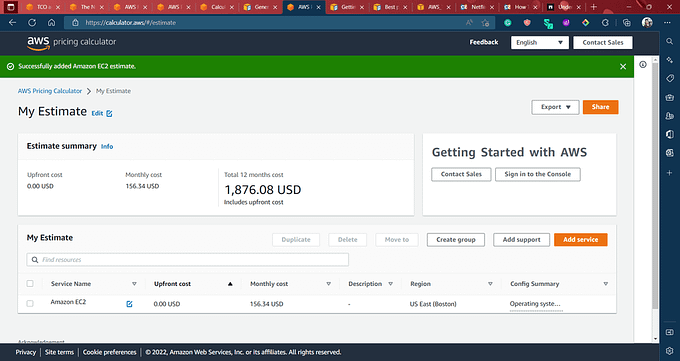Click the header Contact Sales button
Image resolution: width=680 pixels, height=361 pixels.
(x=602, y=43)
